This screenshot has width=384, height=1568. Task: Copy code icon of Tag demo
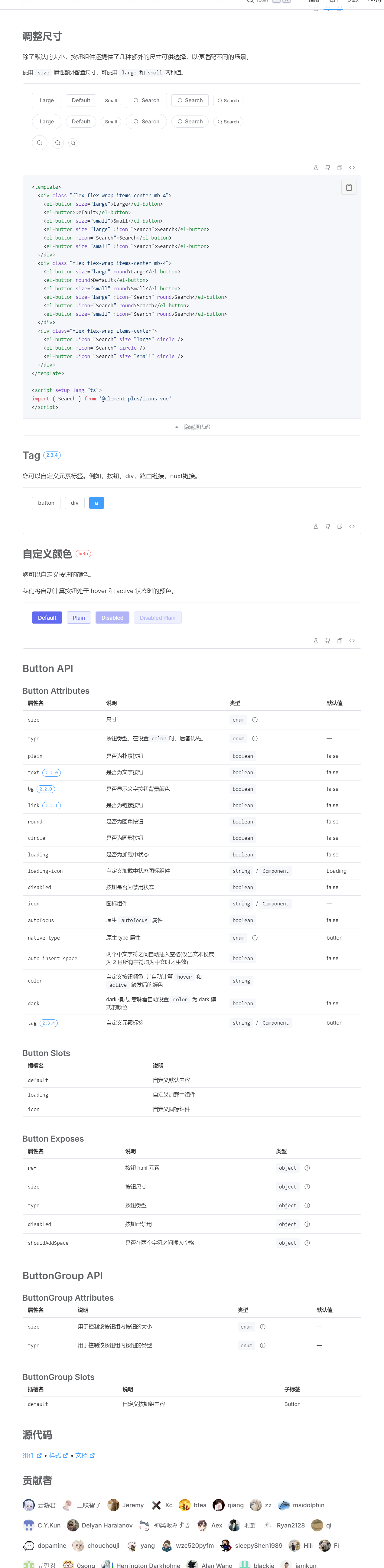click(x=340, y=526)
